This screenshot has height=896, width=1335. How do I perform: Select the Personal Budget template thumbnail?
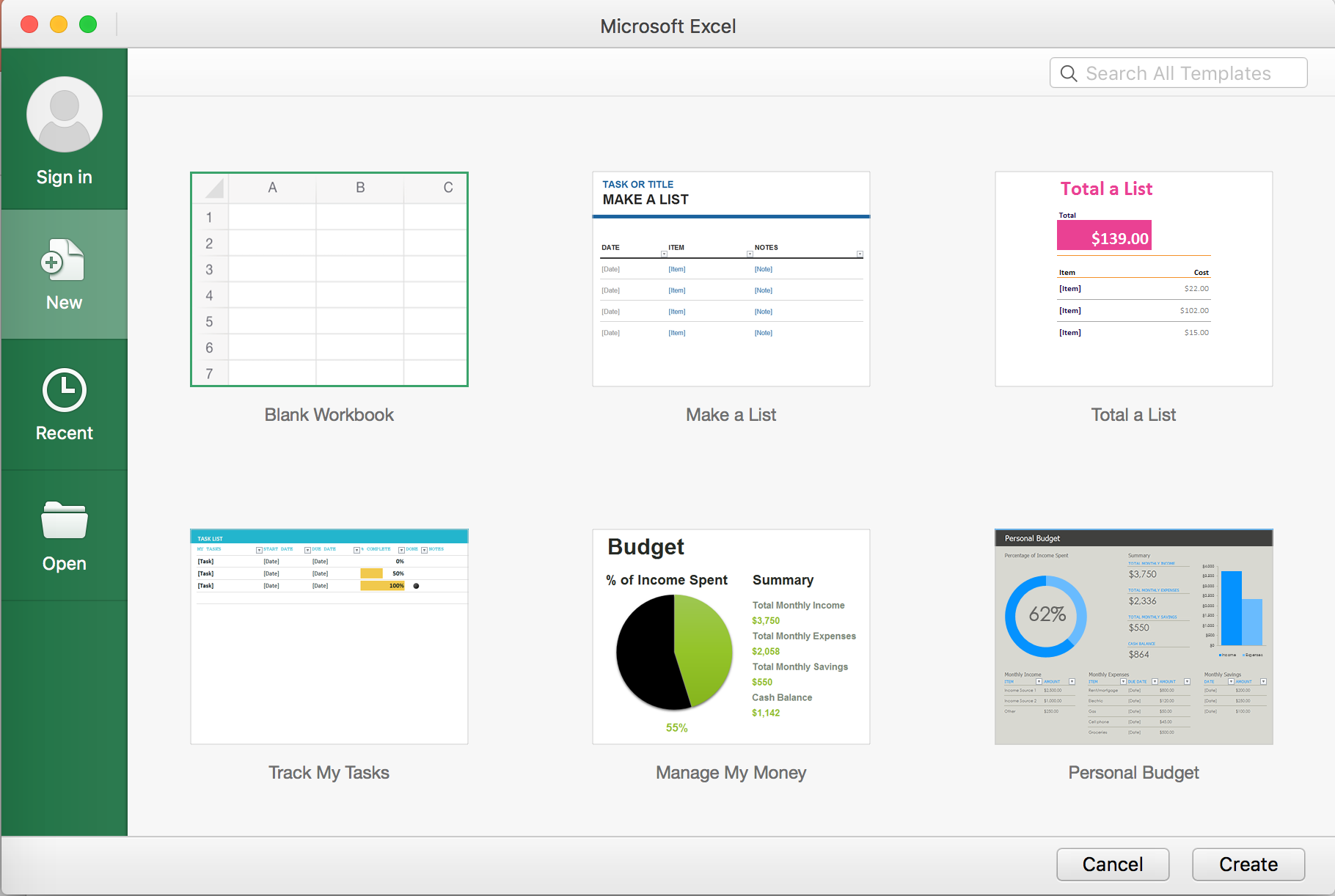[x=1133, y=636]
